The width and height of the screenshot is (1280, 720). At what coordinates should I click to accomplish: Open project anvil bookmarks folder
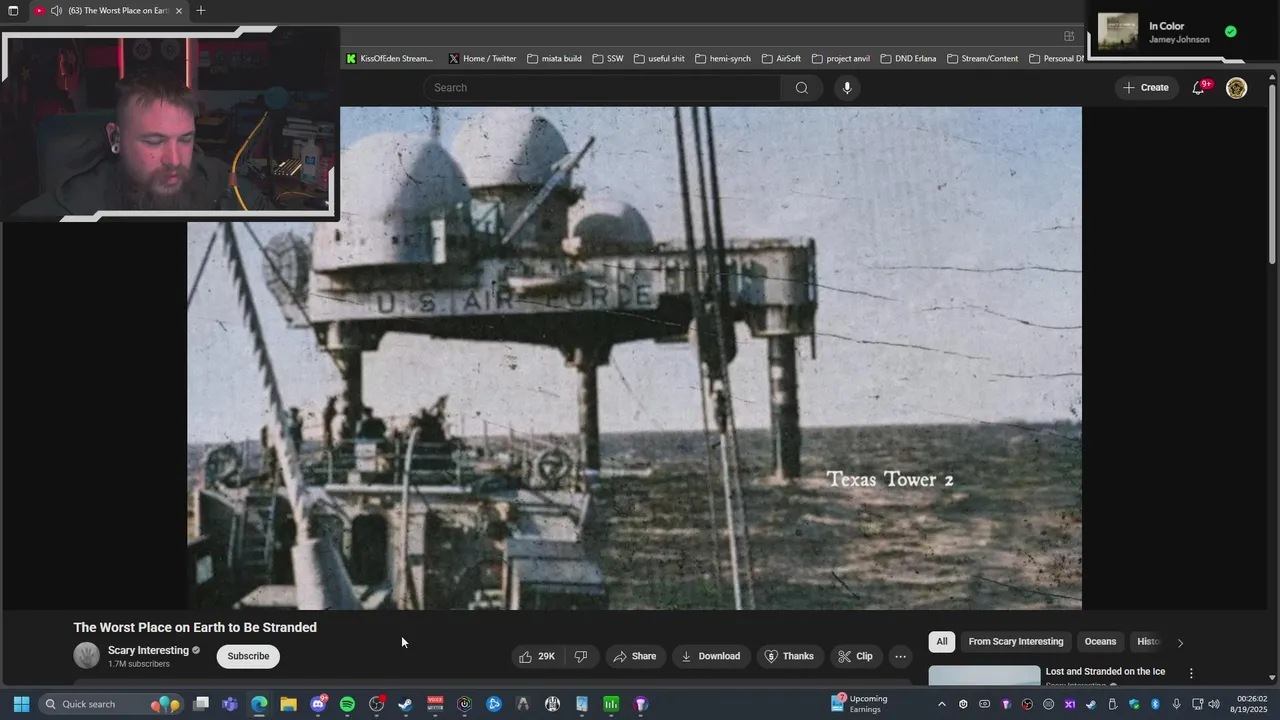(x=840, y=59)
